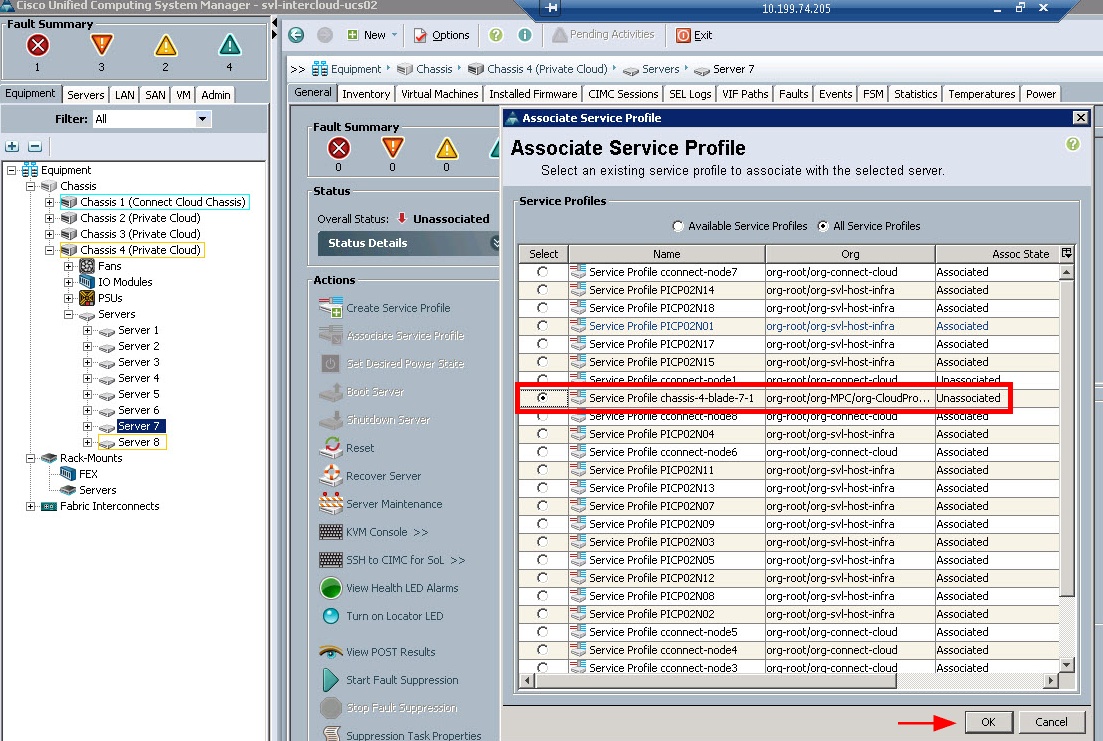Click the Server Maintenance icon
The width and height of the screenshot is (1103, 741).
[331, 503]
